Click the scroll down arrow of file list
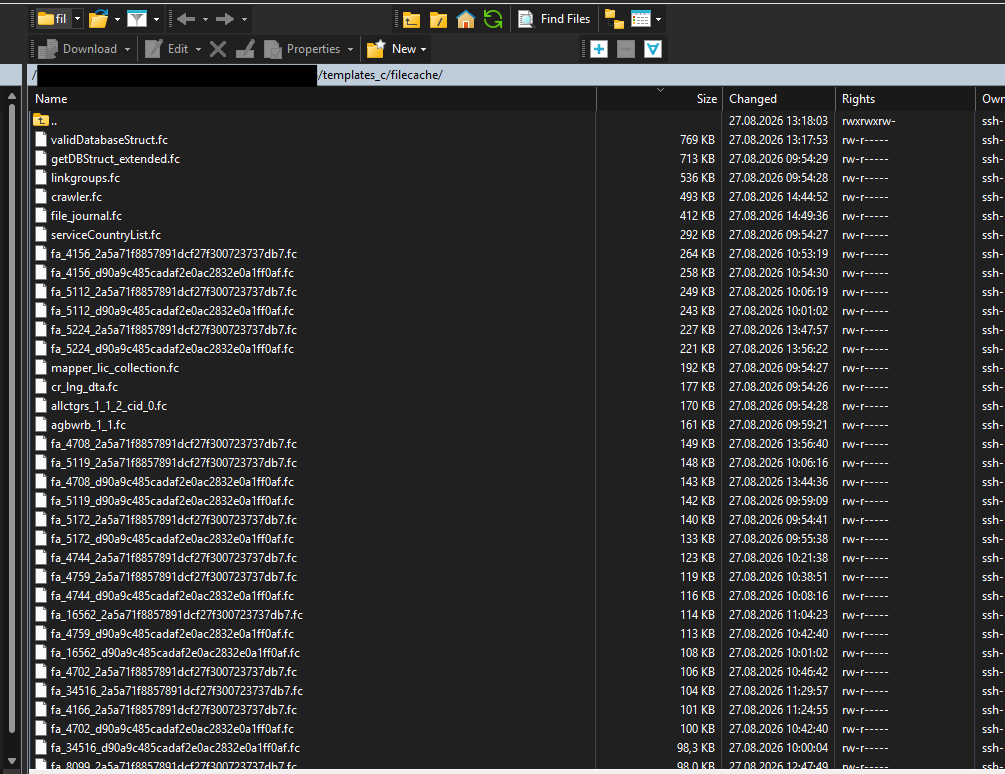 [x=12, y=761]
